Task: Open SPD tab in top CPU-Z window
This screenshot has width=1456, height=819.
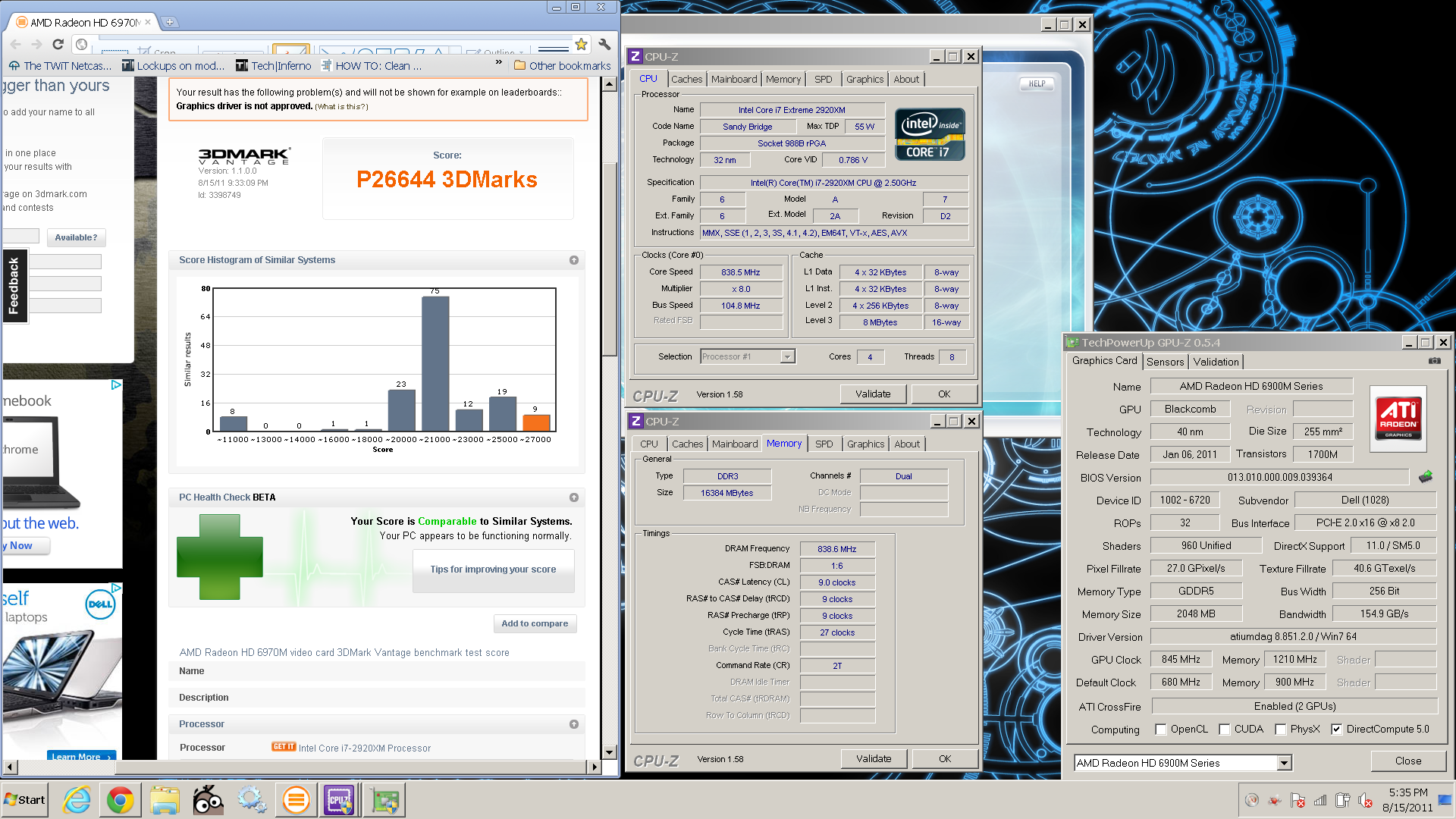Action: coord(823,79)
